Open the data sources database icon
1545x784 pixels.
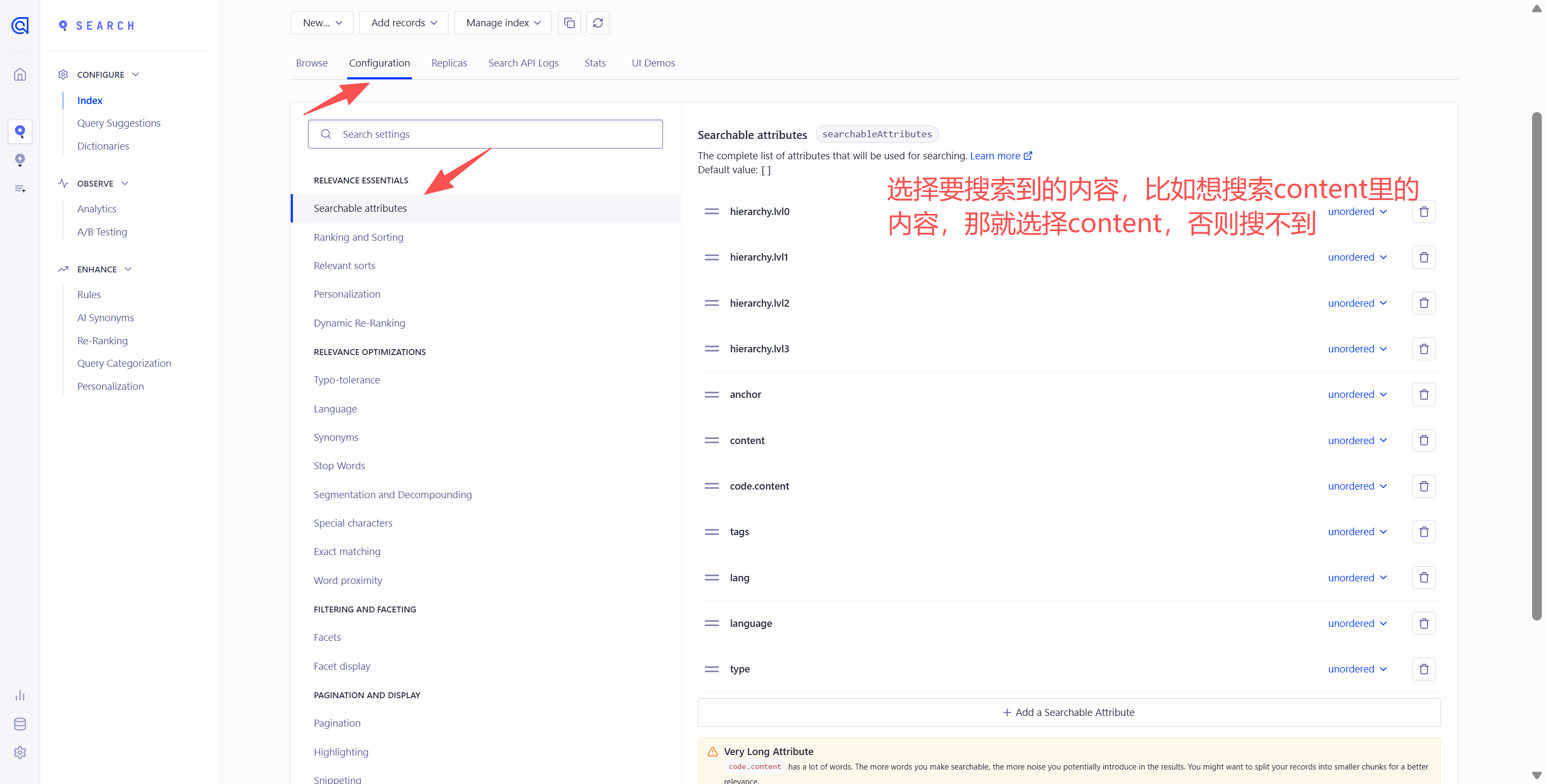[20, 724]
